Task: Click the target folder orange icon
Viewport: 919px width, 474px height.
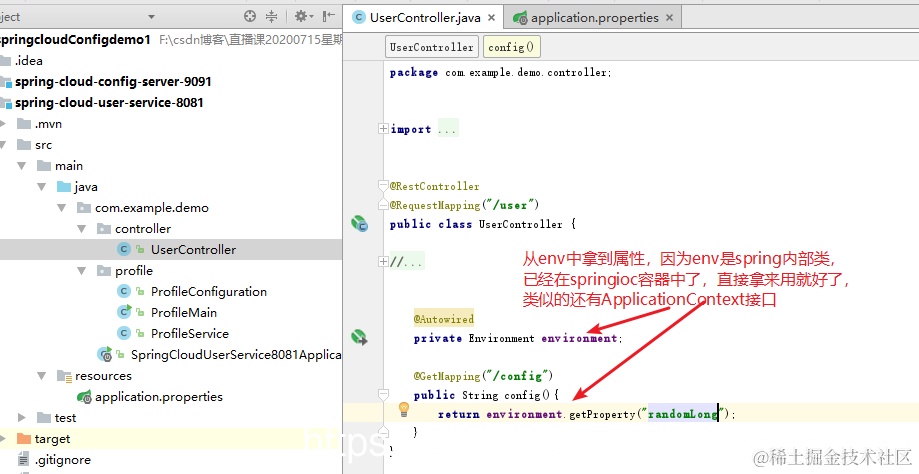Action: tap(24, 439)
